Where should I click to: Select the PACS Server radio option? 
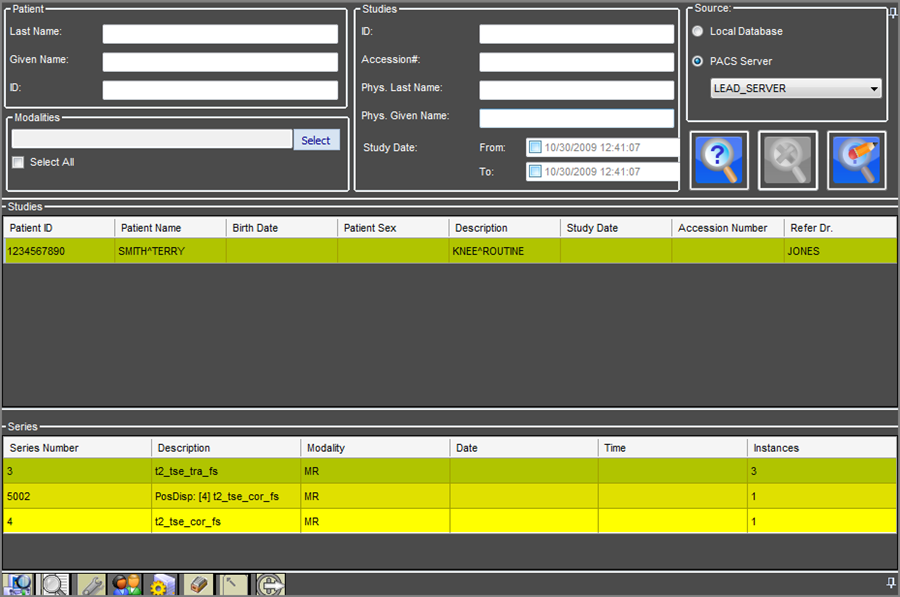coord(697,61)
